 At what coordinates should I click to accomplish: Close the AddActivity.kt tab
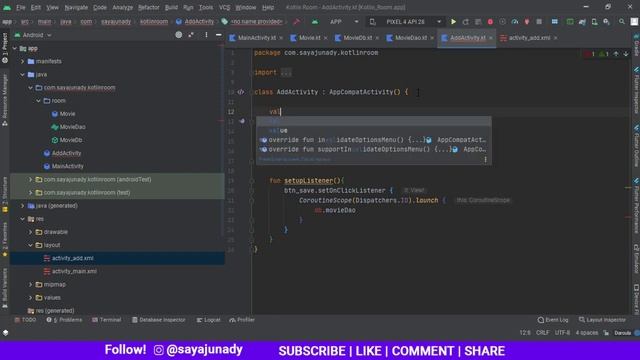[491, 38]
